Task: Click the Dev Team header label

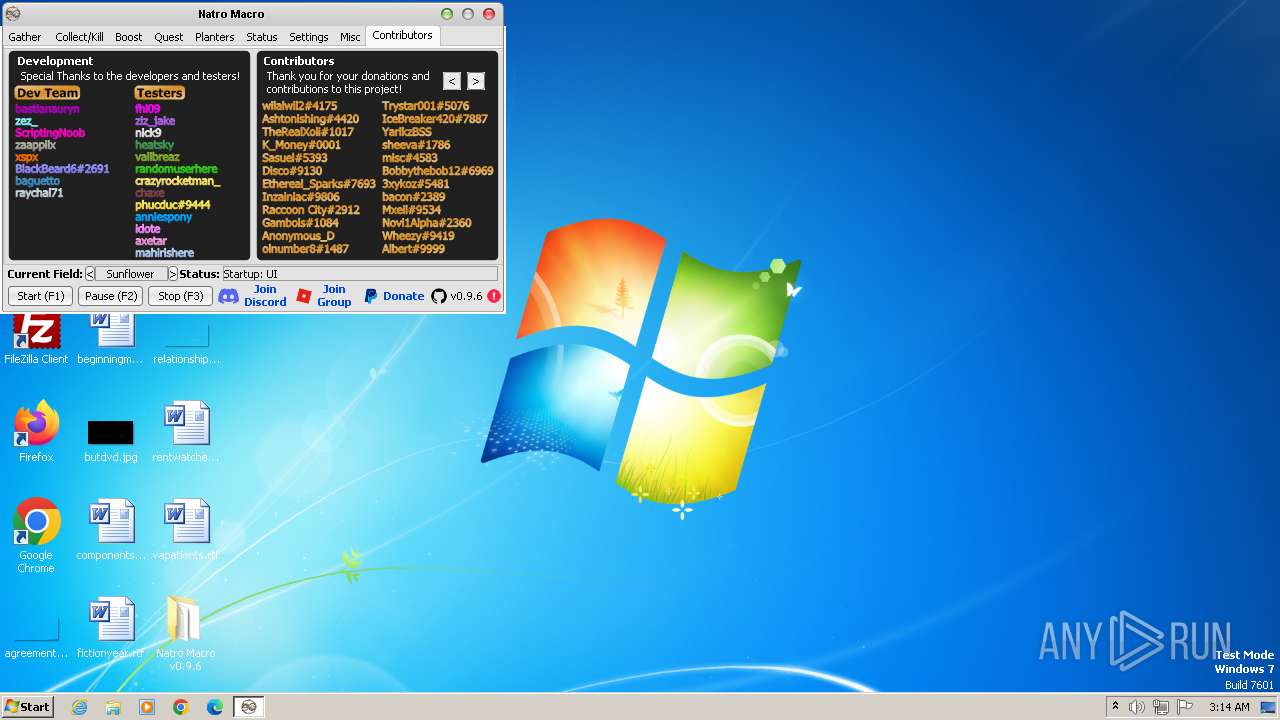Action: click(x=47, y=93)
